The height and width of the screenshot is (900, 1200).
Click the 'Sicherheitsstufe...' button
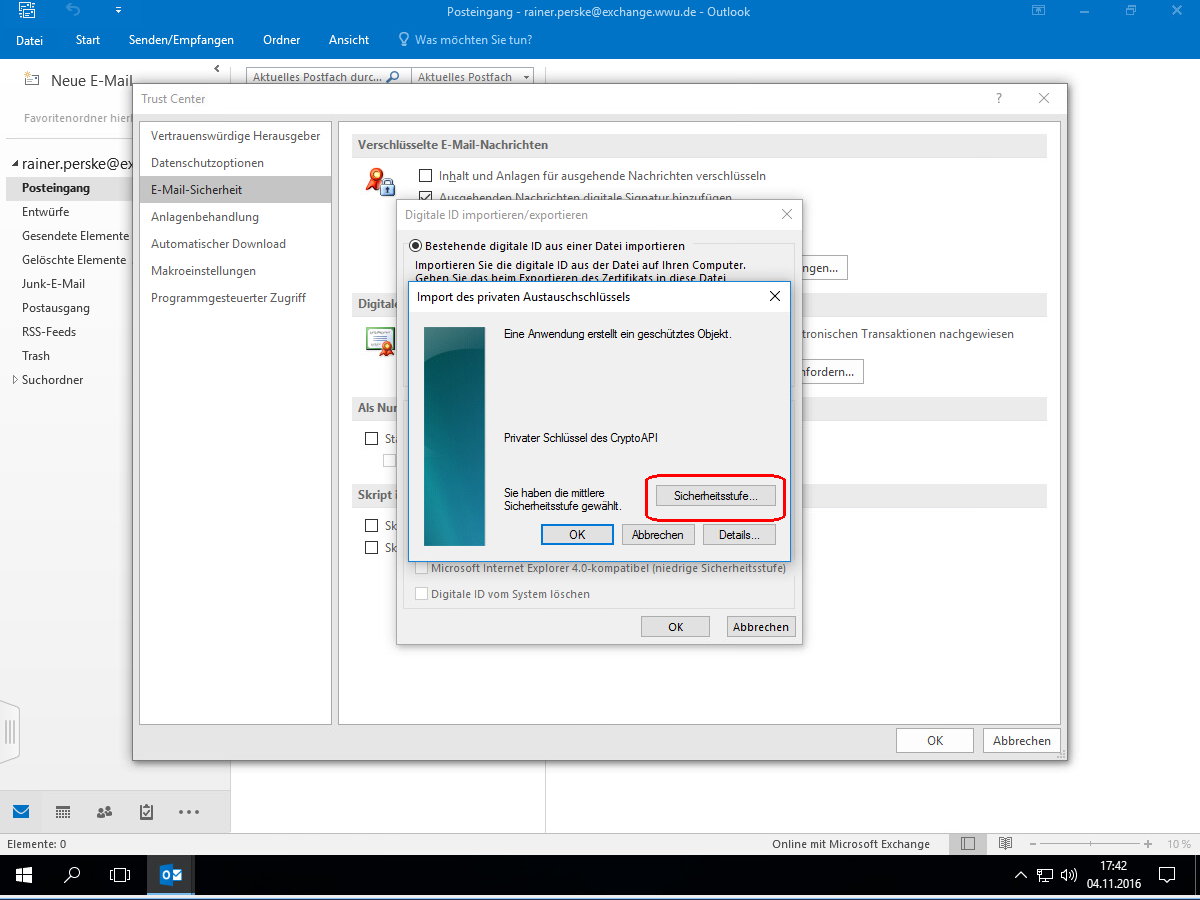[x=715, y=496]
